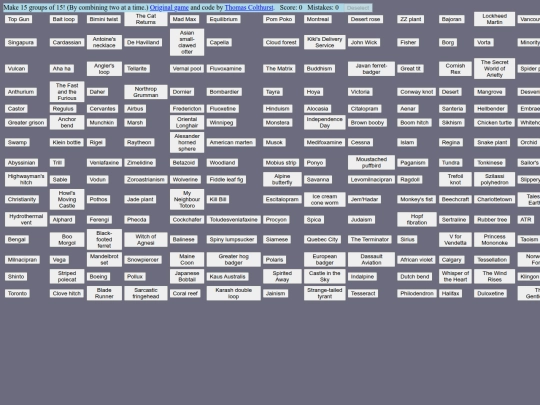
Task: Select the John Wick tile
Action: 364,42
